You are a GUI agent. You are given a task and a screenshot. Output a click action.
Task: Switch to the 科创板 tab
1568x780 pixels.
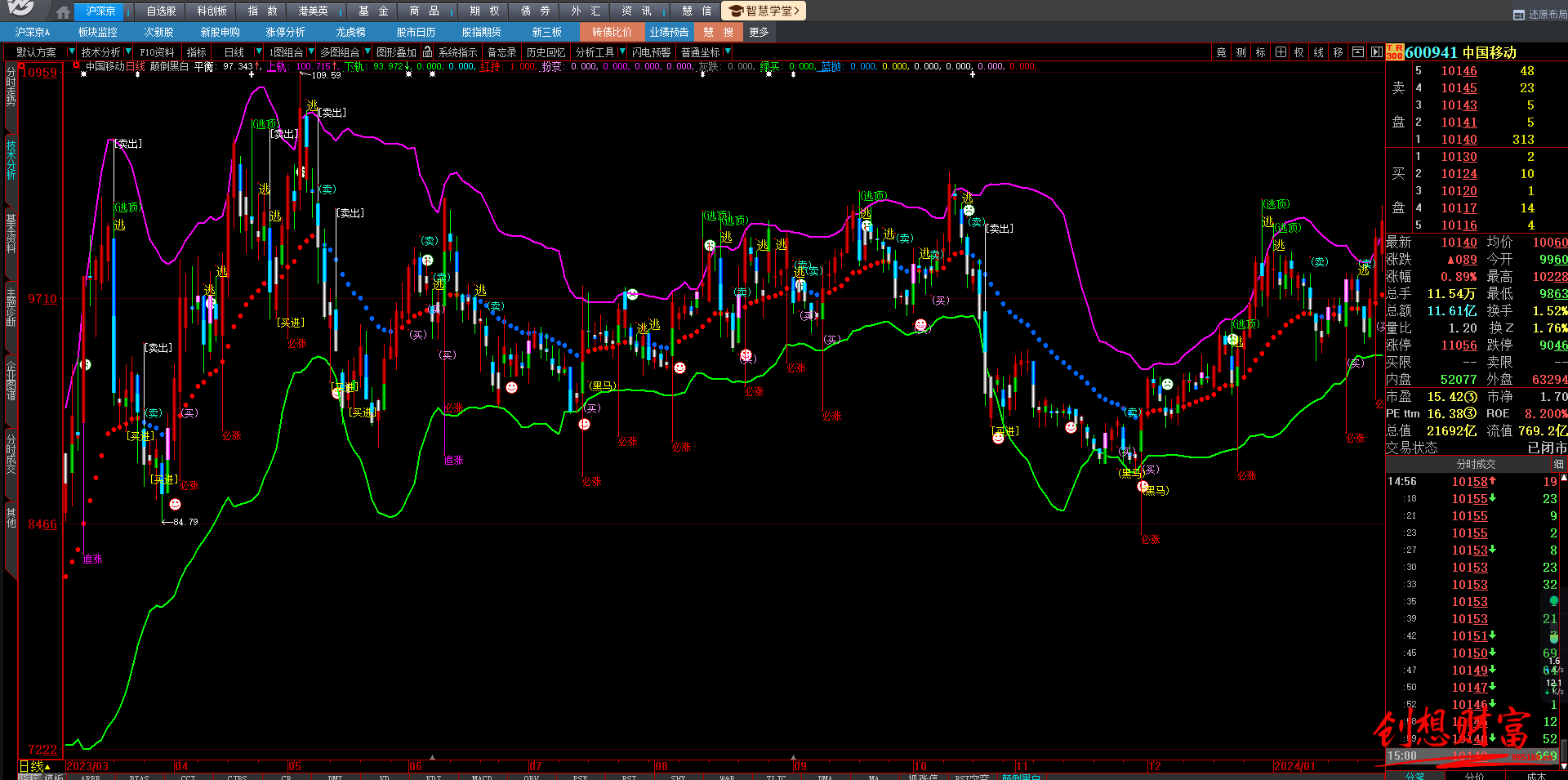tap(212, 11)
